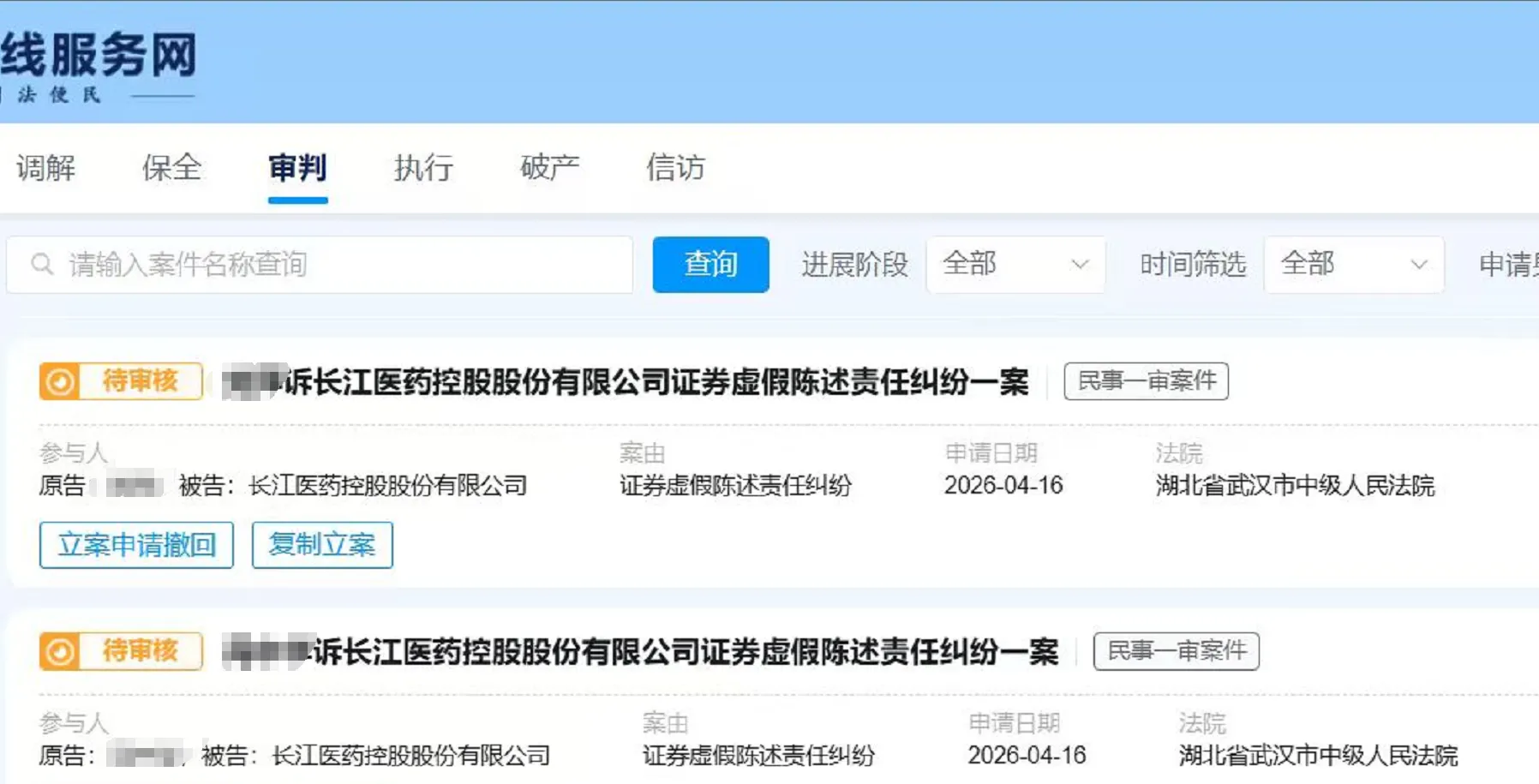Open the 破产 tab
The height and width of the screenshot is (784, 1539).
pyautogui.click(x=549, y=167)
